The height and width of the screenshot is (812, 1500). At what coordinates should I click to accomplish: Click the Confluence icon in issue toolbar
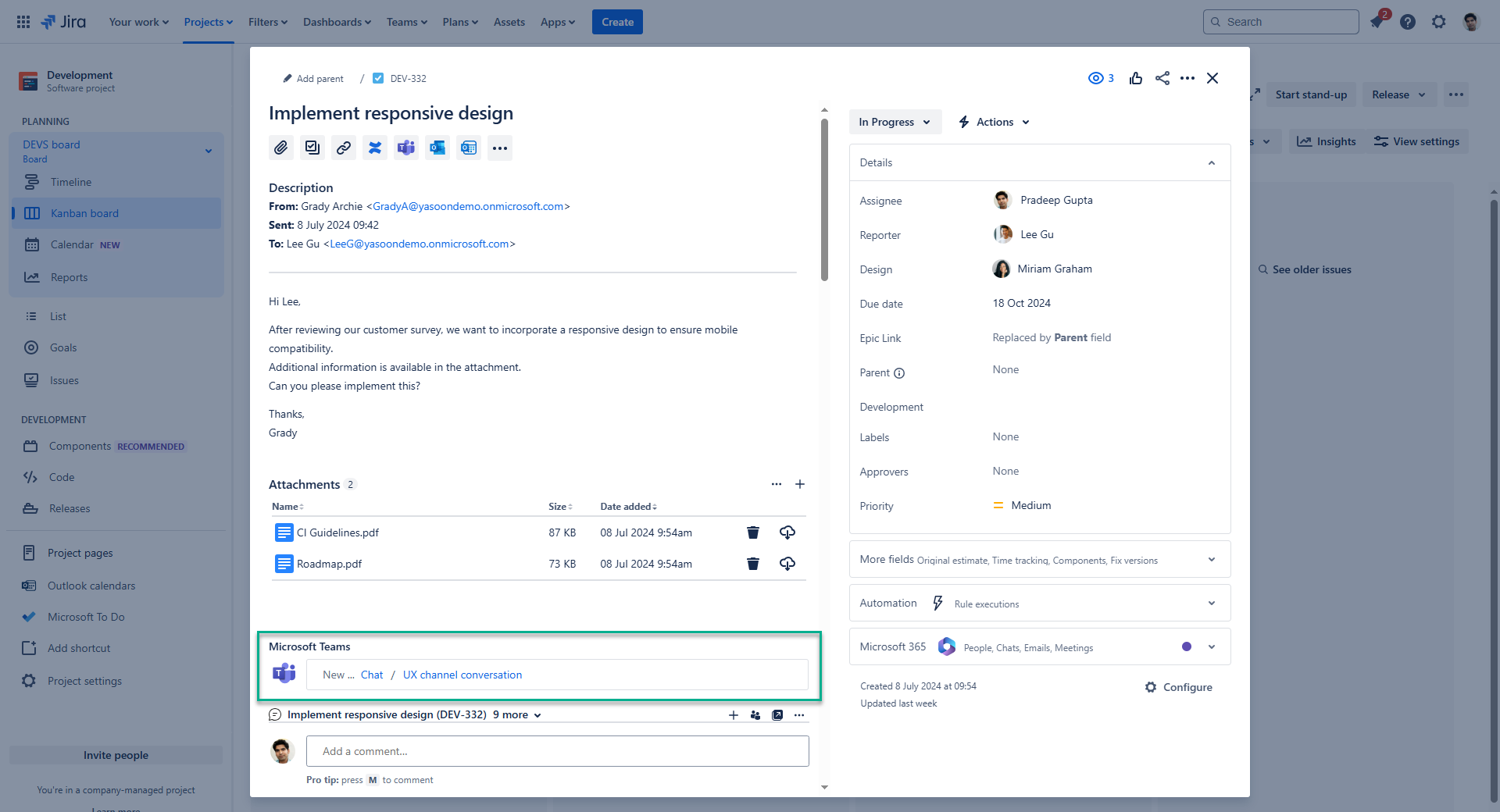pos(375,148)
